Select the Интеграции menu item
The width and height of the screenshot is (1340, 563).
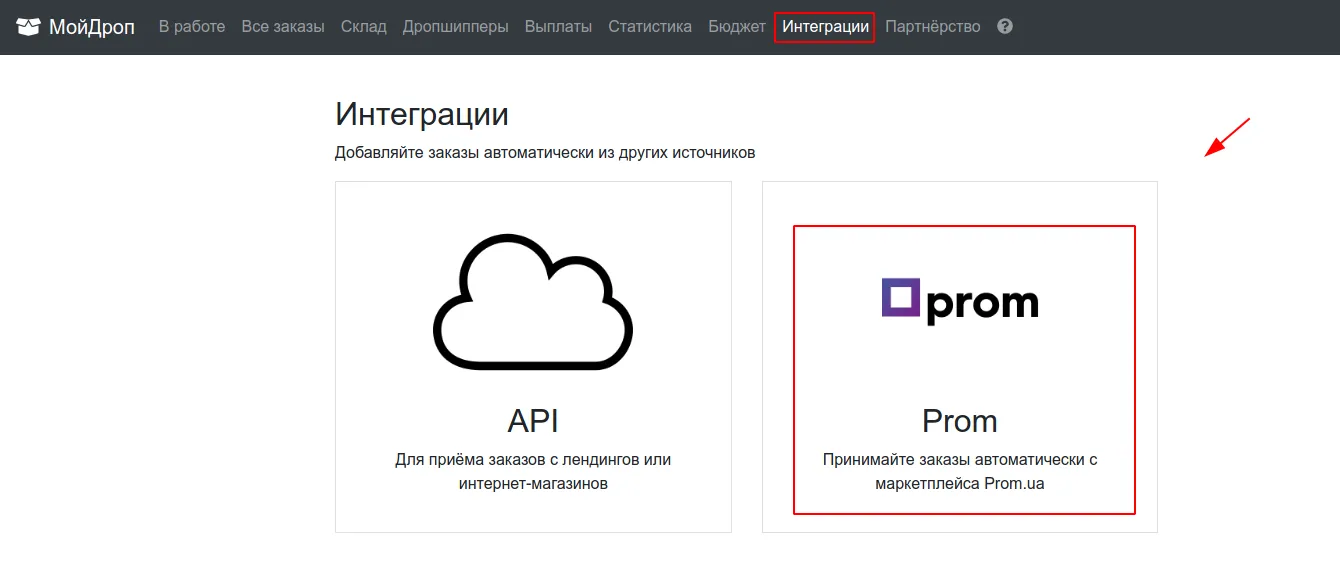click(x=825, y=27)
